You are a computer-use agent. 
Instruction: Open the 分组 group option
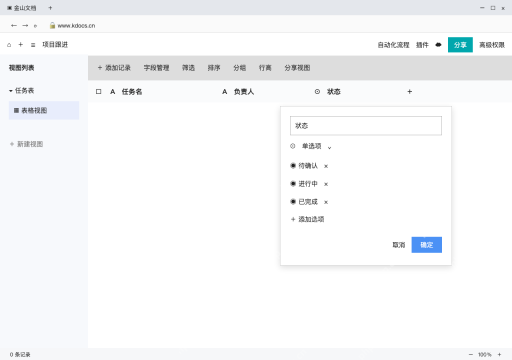(x=240, y=68)
